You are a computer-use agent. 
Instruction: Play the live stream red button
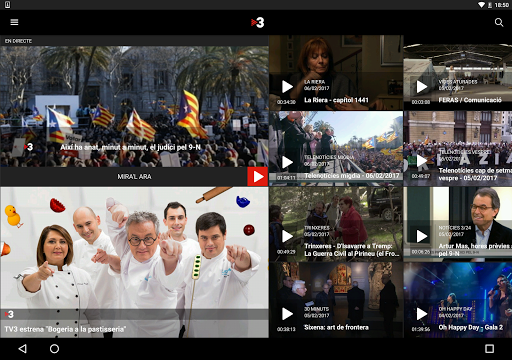point(257,177)
